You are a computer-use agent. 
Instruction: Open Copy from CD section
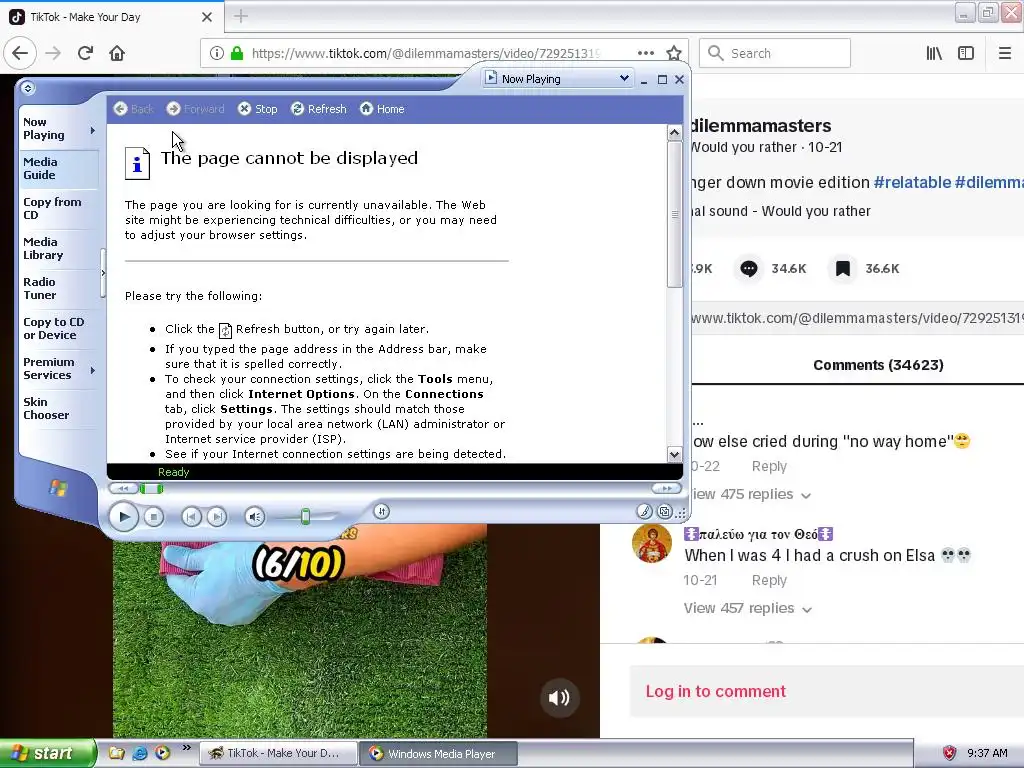pos(59,208)
